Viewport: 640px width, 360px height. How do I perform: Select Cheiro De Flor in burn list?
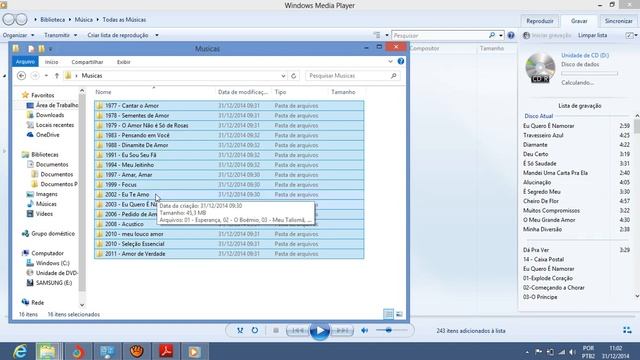[x=576, y=201]
